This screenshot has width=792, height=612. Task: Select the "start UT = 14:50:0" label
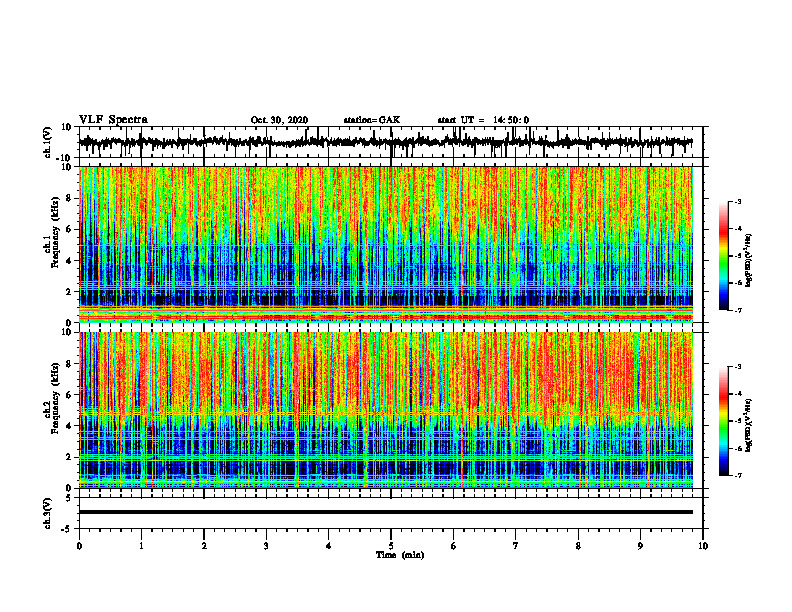pos(483,120)
